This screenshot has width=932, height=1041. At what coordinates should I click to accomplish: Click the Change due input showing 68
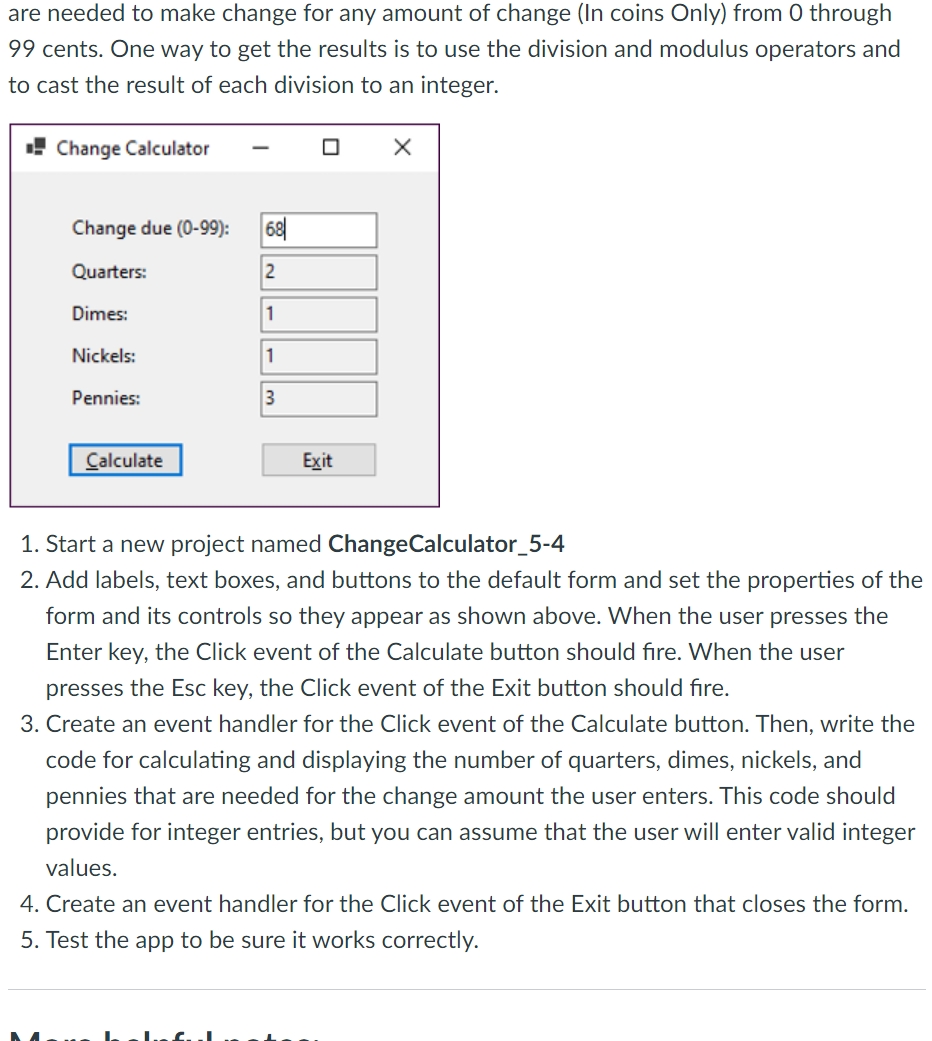coord(318,229)
